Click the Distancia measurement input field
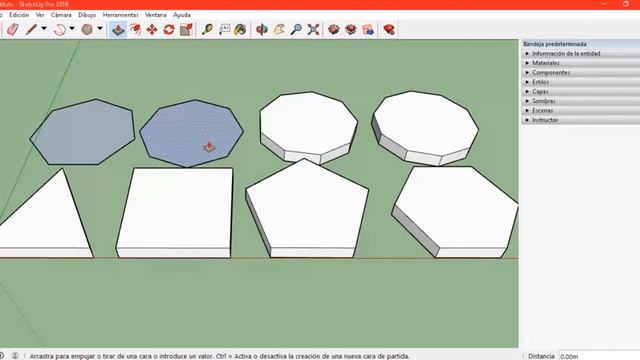The width and height of the screenshot is (640, 360). 599,356
